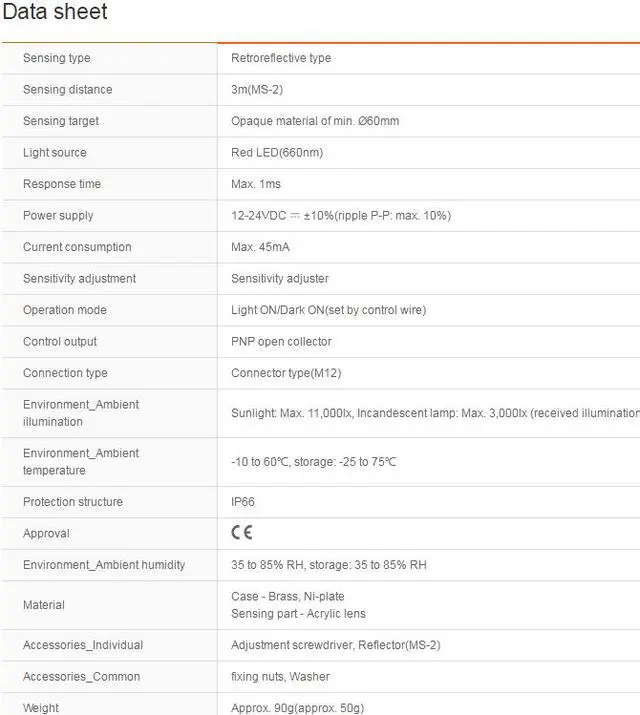
Task: Click the "Data sheet" heading
Action: 55,13
